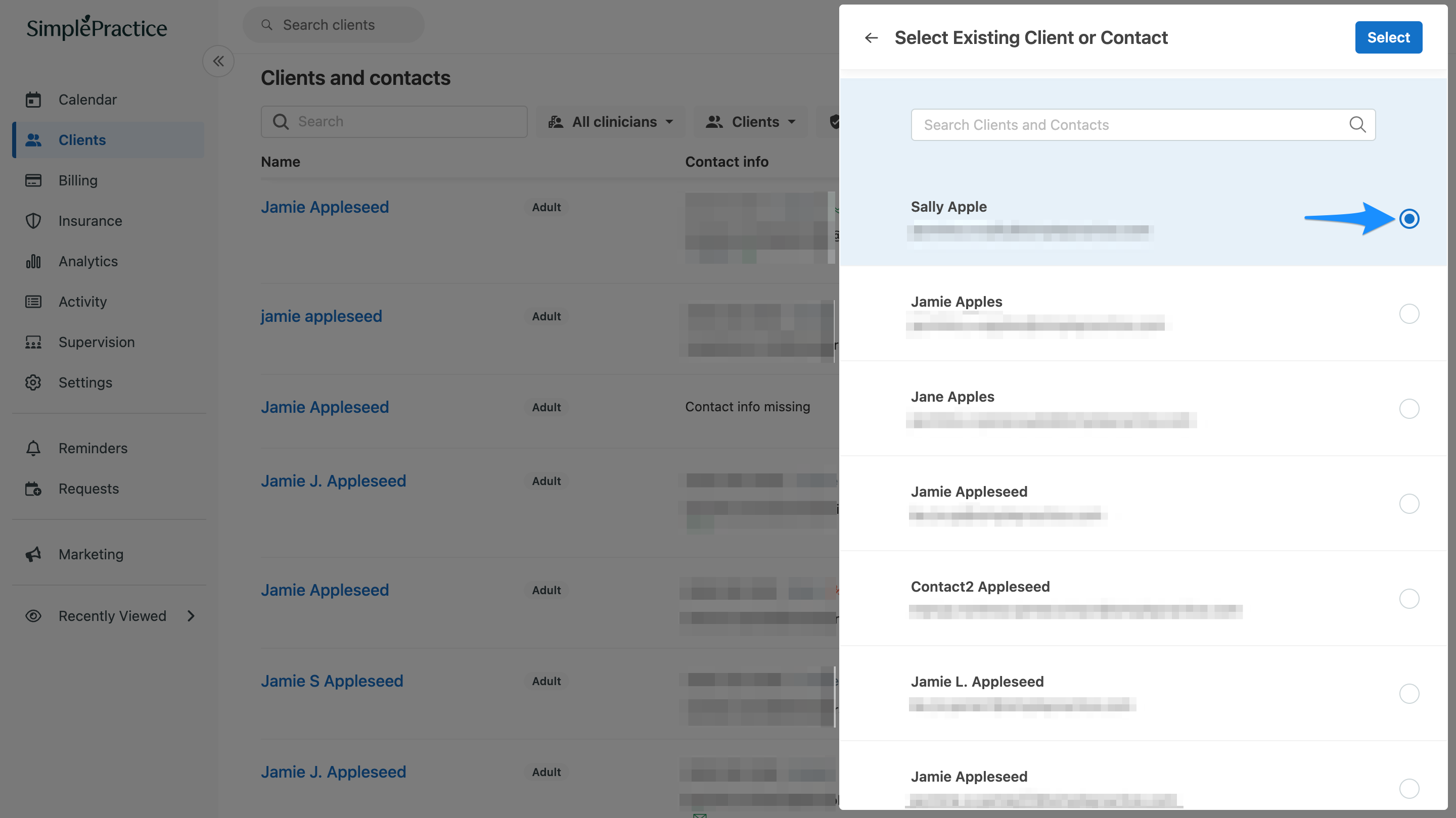Click the Recently Viewed eye icon
The height and width of the screenshot is (818, 1456).
point(33,616)
